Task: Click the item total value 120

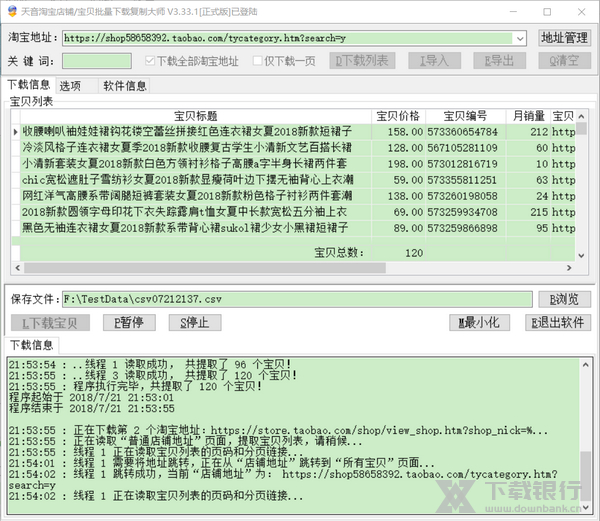Action: (x=414, y=253)
